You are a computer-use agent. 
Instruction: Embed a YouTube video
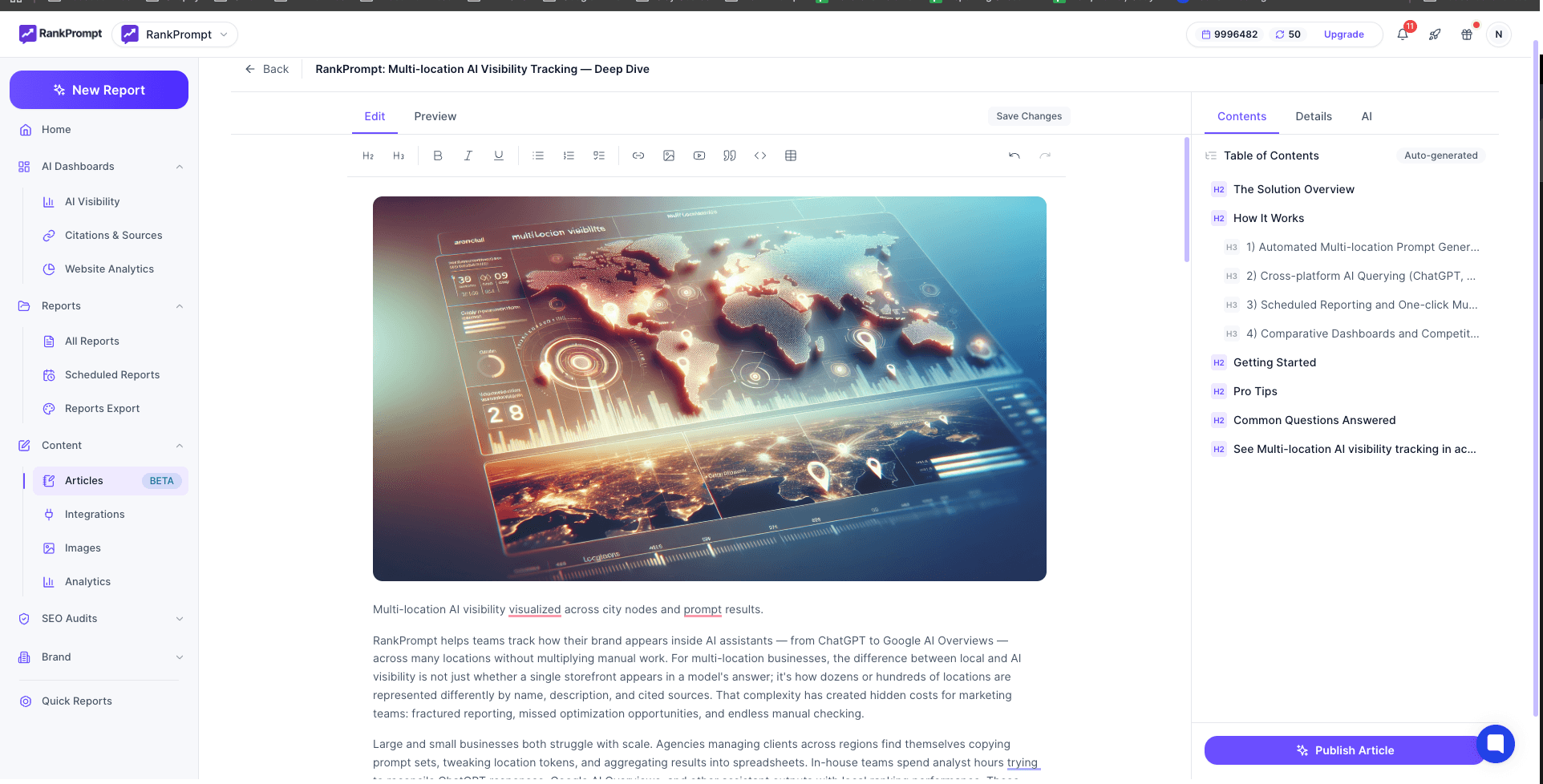tap(699, 156)
